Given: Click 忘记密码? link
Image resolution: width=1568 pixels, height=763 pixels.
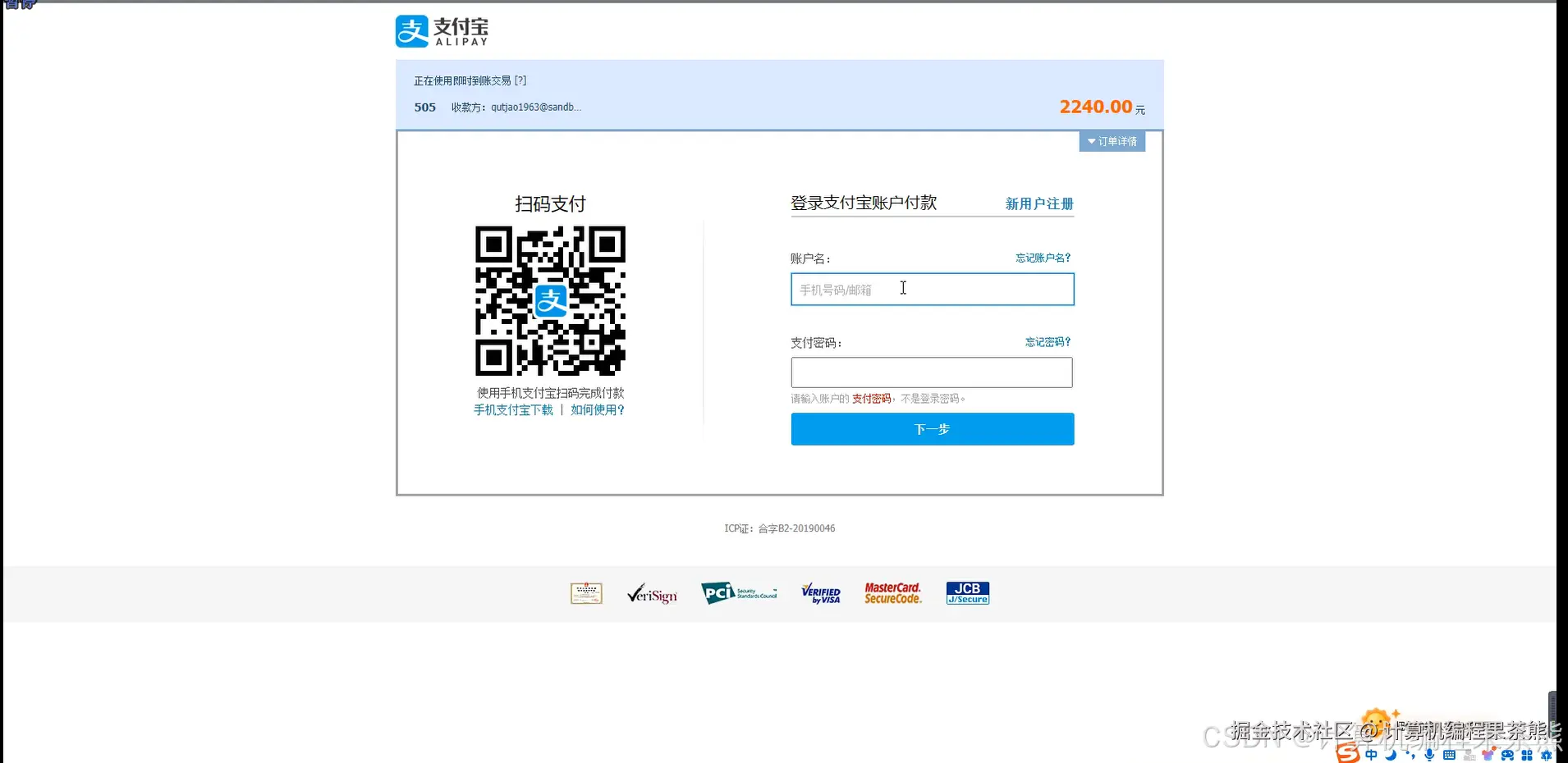Looking at the screenshot, I should [x=1048, y=342].
